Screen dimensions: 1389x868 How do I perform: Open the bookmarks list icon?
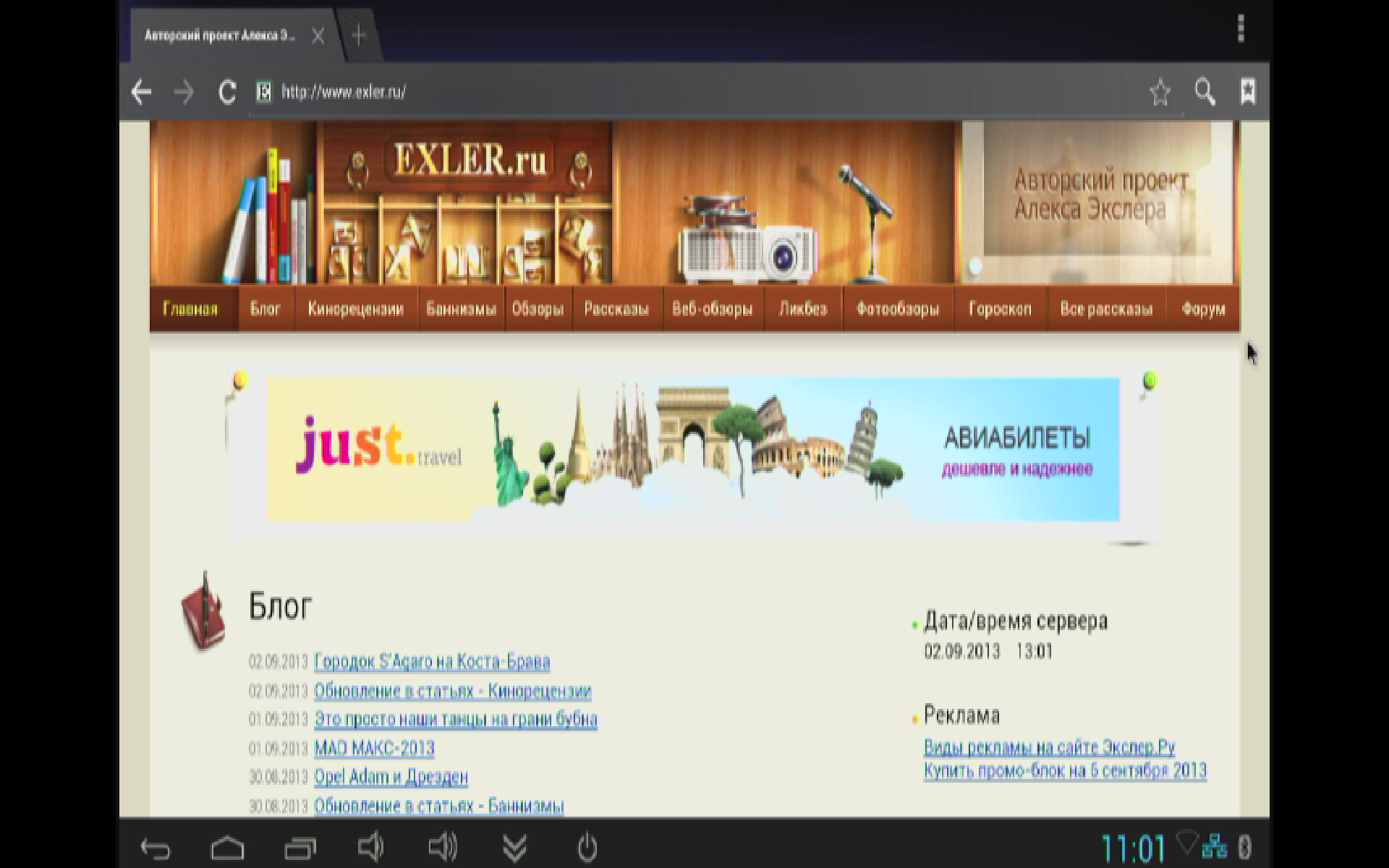point(1248,92)
